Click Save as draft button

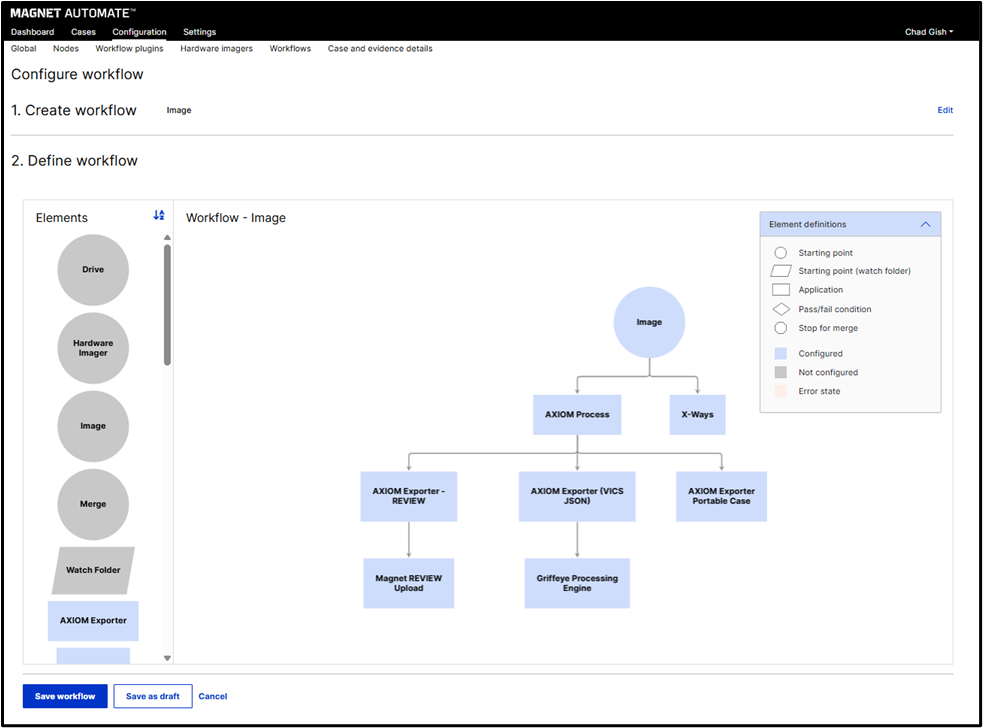[153, 696]
